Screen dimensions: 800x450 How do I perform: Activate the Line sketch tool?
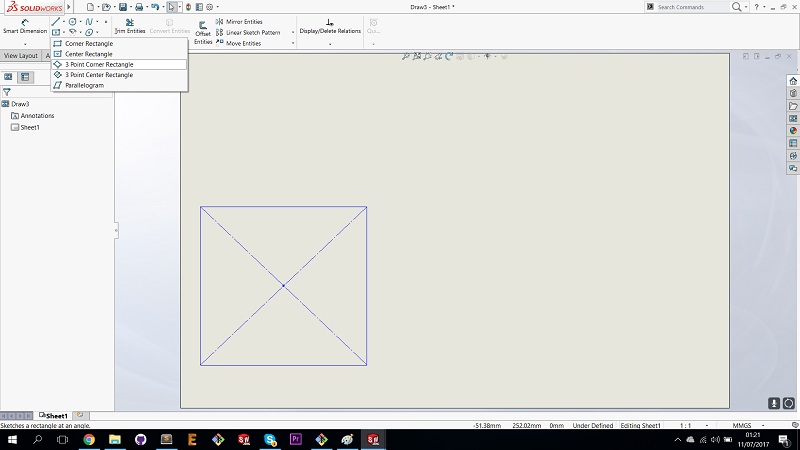click(56, 21)
